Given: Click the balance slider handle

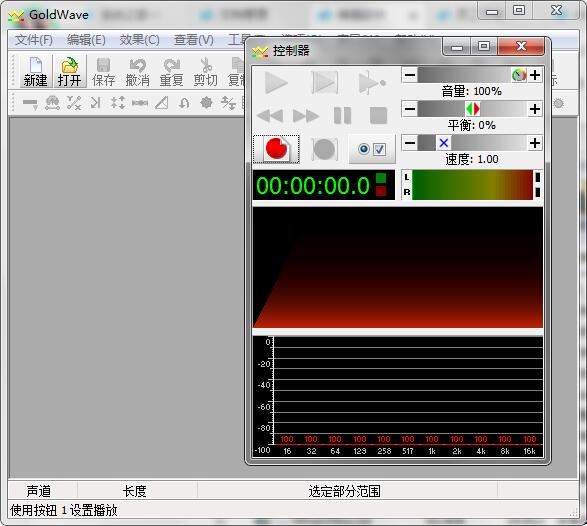Looking at the screenshot, I should coord(473,109).
